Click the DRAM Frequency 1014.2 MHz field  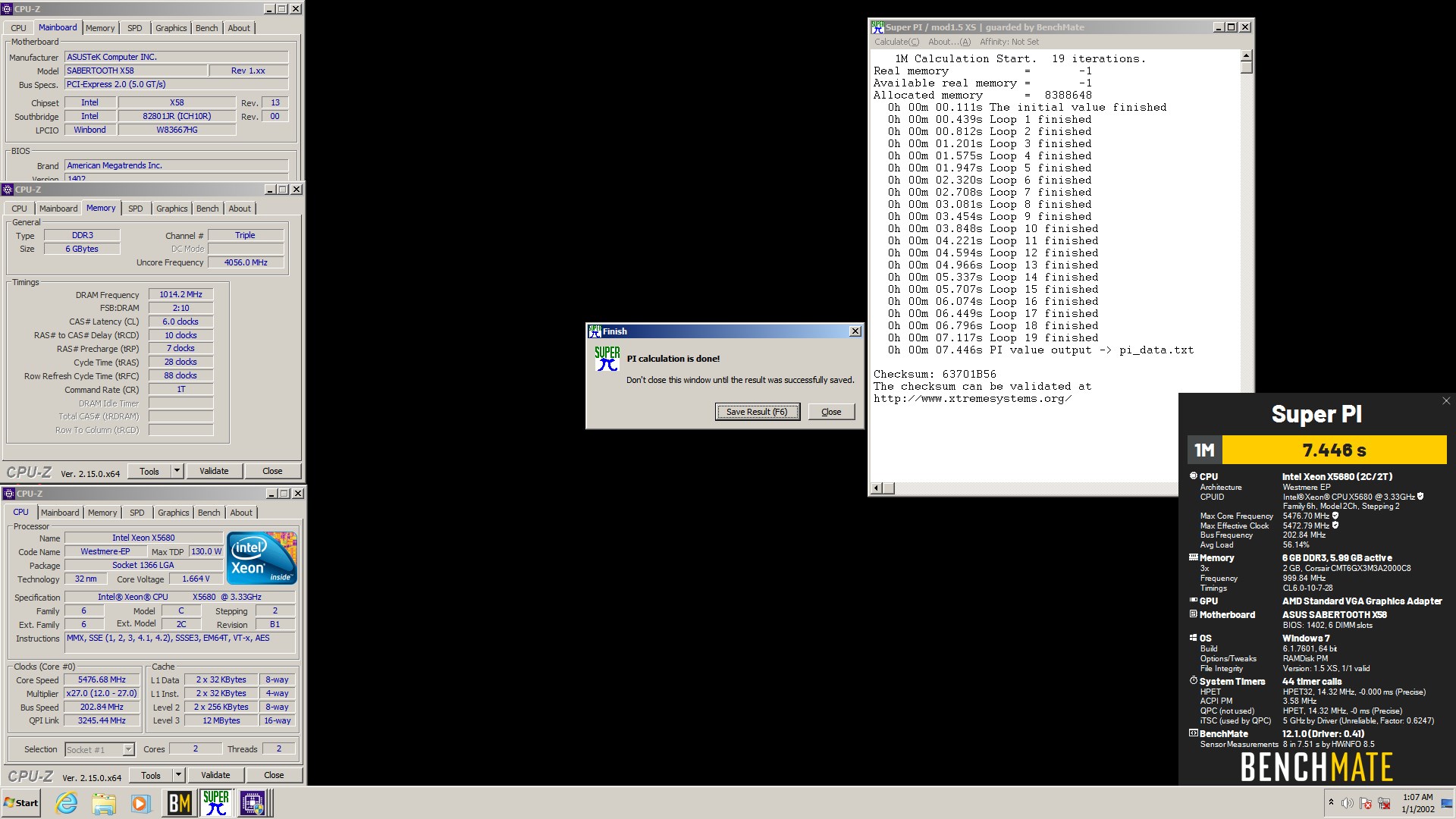180,294
